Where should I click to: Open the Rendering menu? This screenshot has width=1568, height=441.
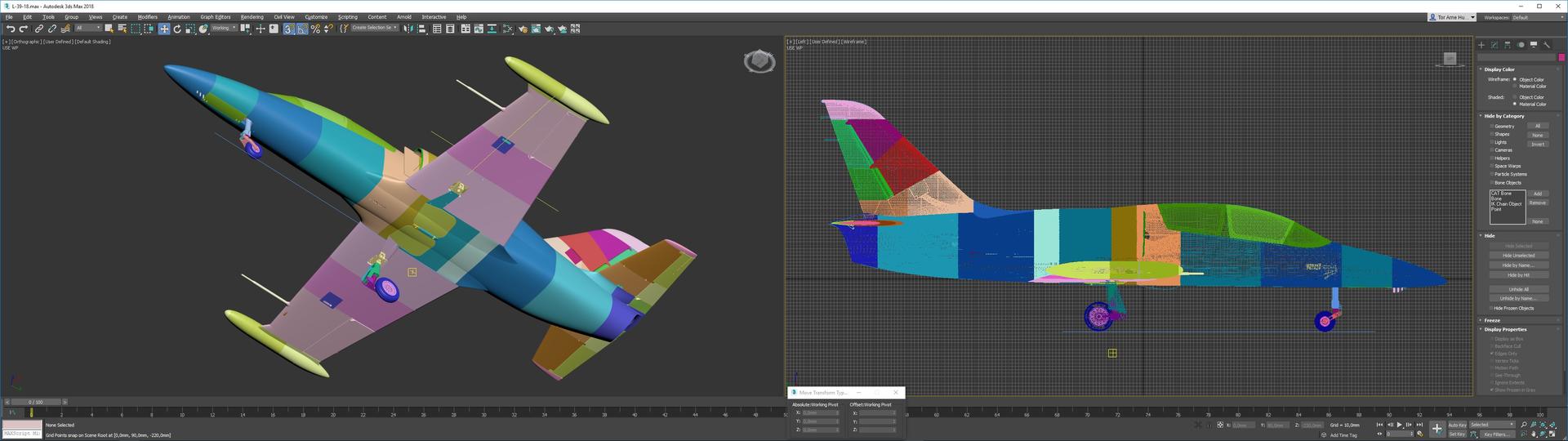252,17
